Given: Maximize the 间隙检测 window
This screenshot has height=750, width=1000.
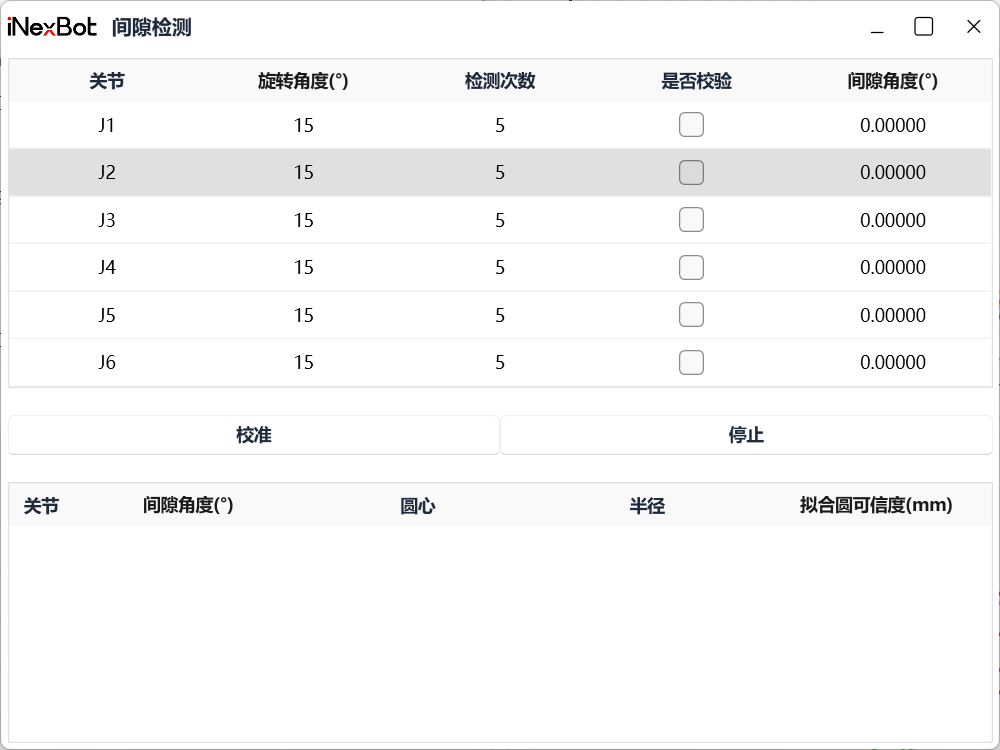Looking at the screenshot, I should click(923, 27).
